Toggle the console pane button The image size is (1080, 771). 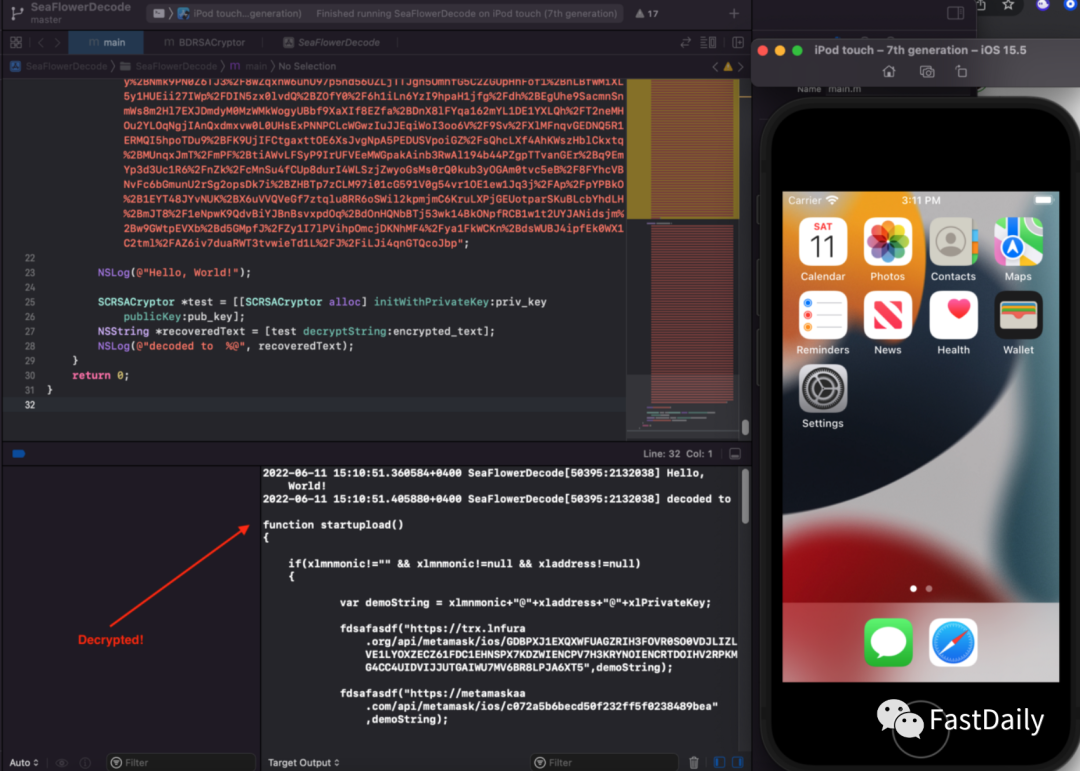[x=738, y=763]
